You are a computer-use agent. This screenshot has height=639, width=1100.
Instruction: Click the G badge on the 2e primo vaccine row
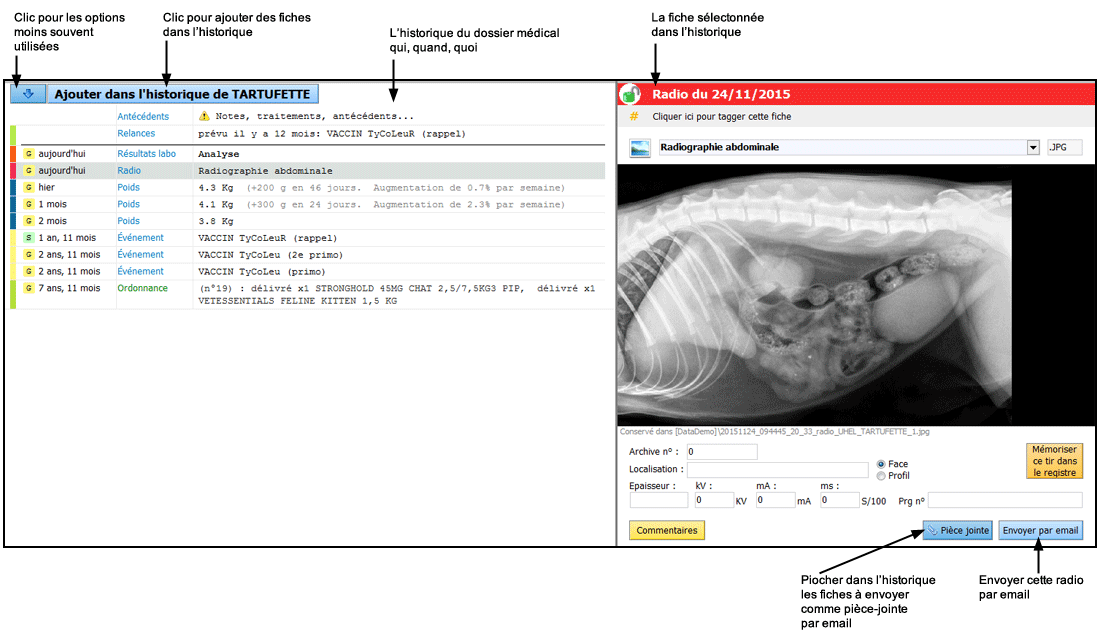coord(29,255)
